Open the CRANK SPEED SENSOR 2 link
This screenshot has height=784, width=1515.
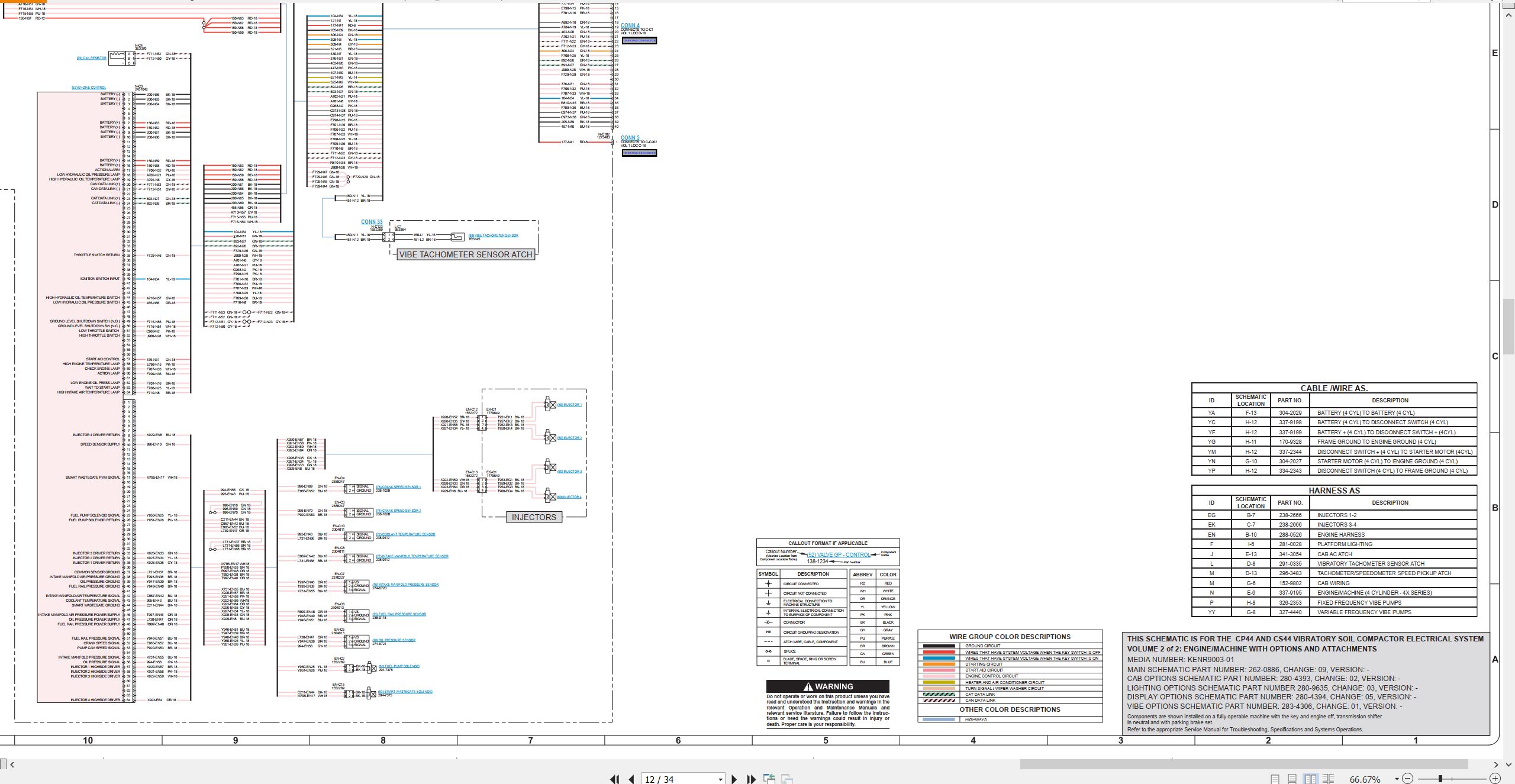(x=398, y=511)
